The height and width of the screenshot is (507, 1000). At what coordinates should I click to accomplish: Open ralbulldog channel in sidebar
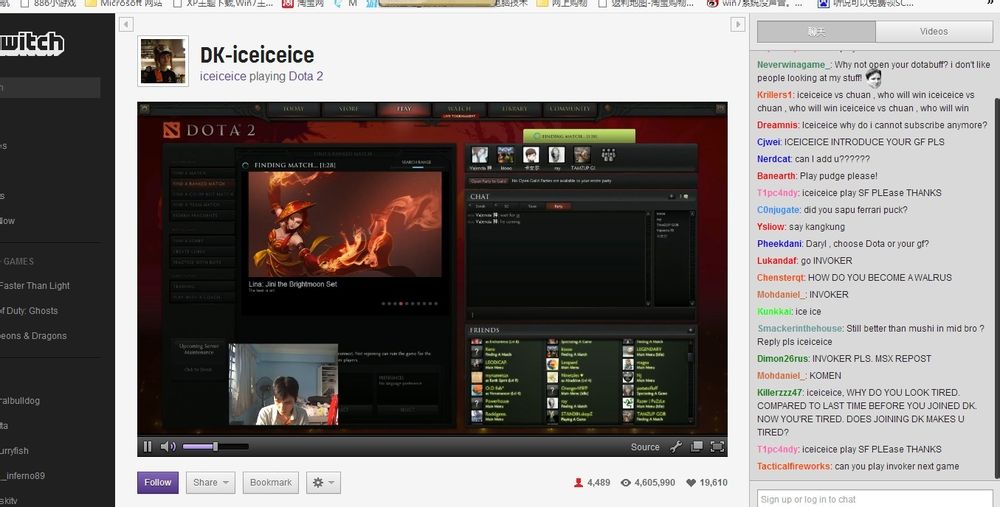pos(20,400)
